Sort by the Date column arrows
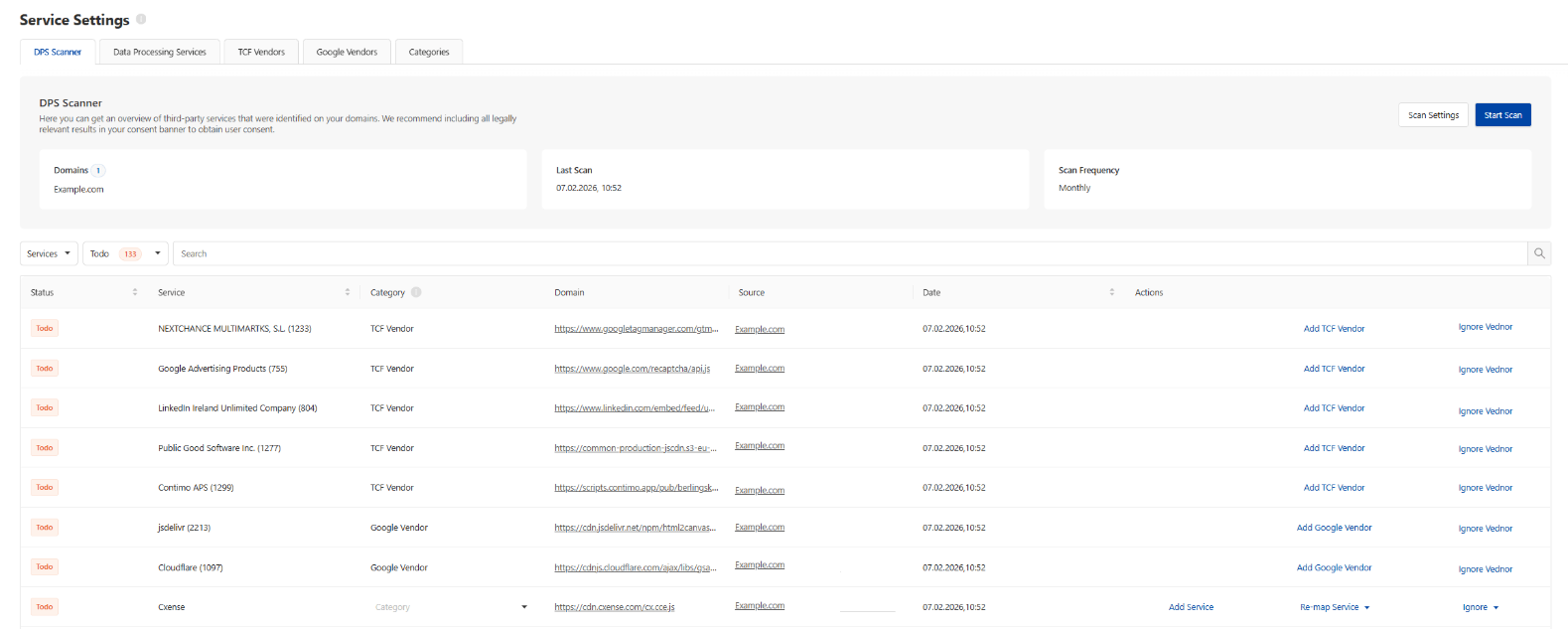The height and width of the screenshot is (629, 1568). click(x=1112, y=292)
